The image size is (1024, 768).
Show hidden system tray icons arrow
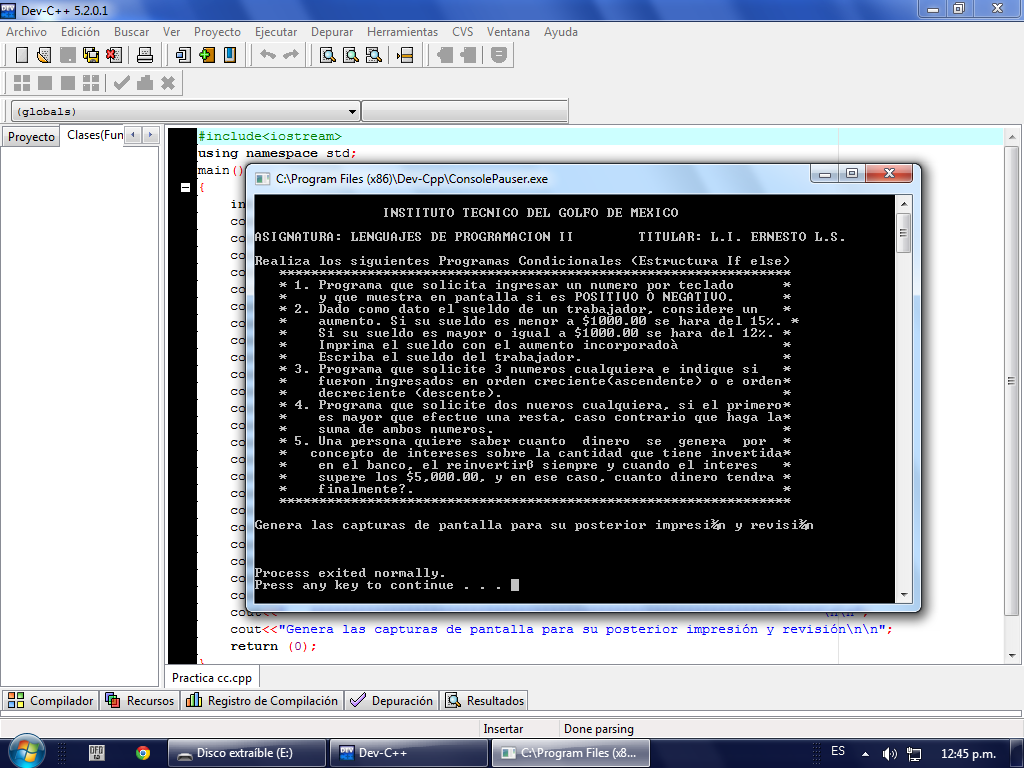coord(866,752)
